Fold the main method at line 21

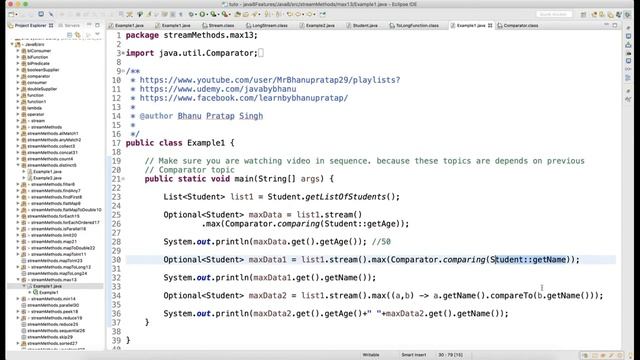[123, 179]
